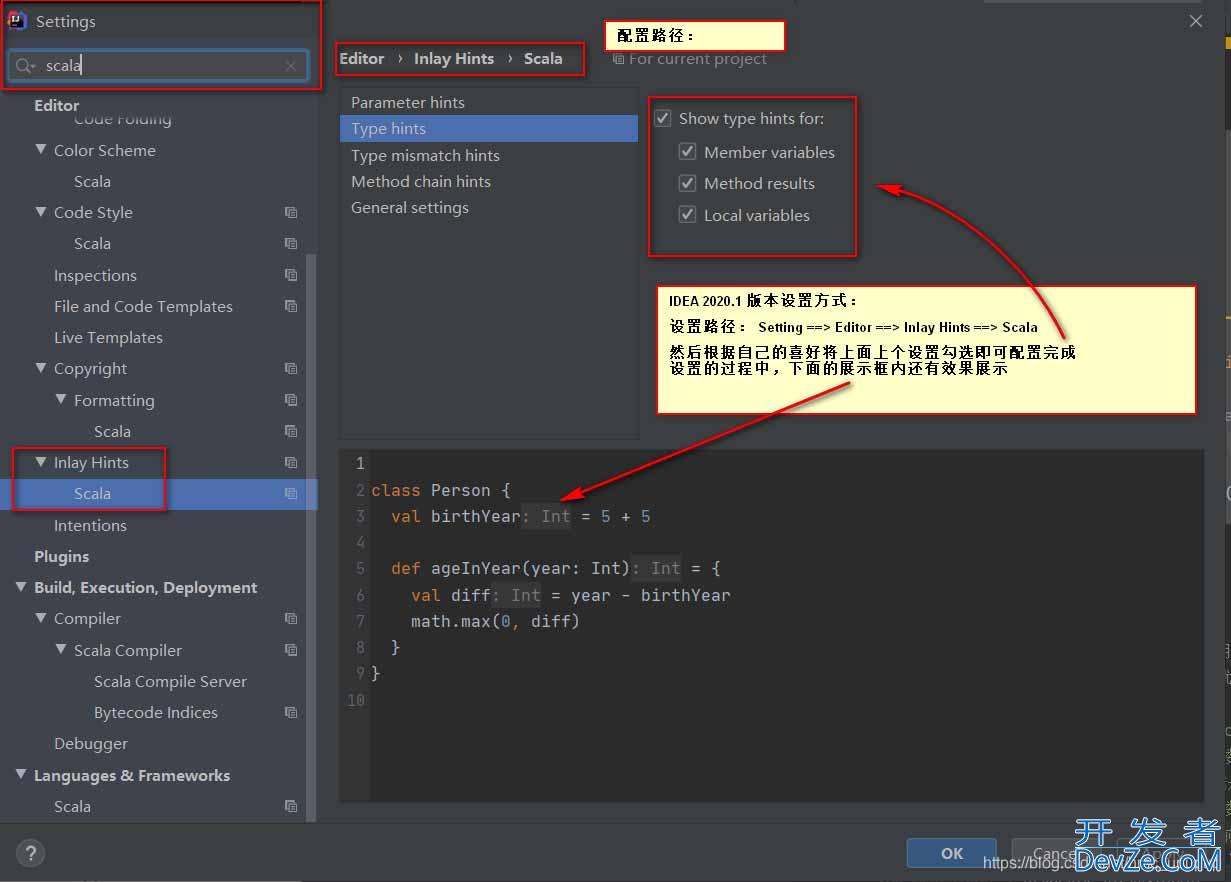Collapse the Color Scheme tree node

[41, 150]
